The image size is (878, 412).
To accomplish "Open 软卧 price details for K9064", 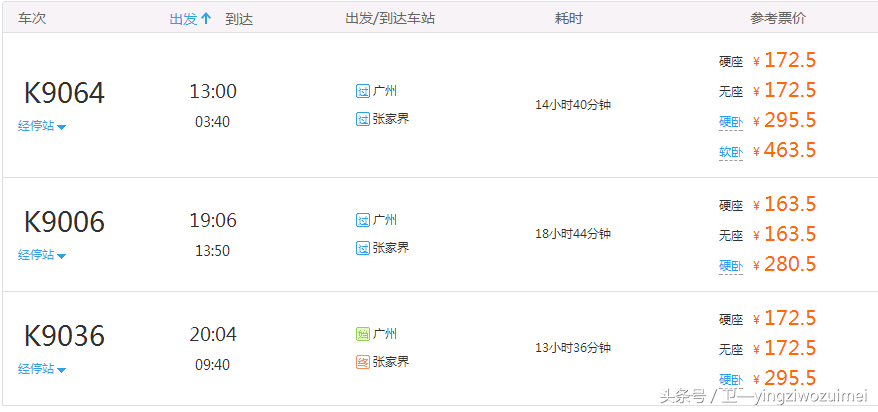I will point(731,152).
